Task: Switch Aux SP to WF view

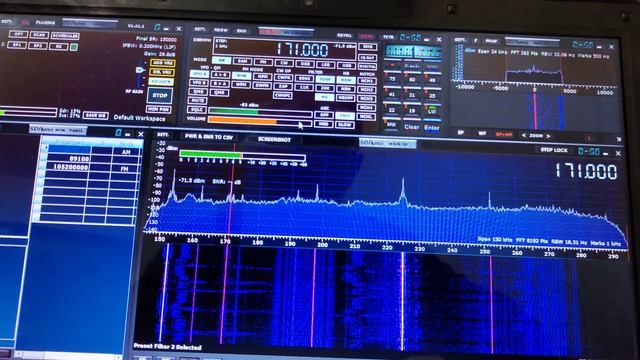Action: pyautogui.click(x=482, y=133)
